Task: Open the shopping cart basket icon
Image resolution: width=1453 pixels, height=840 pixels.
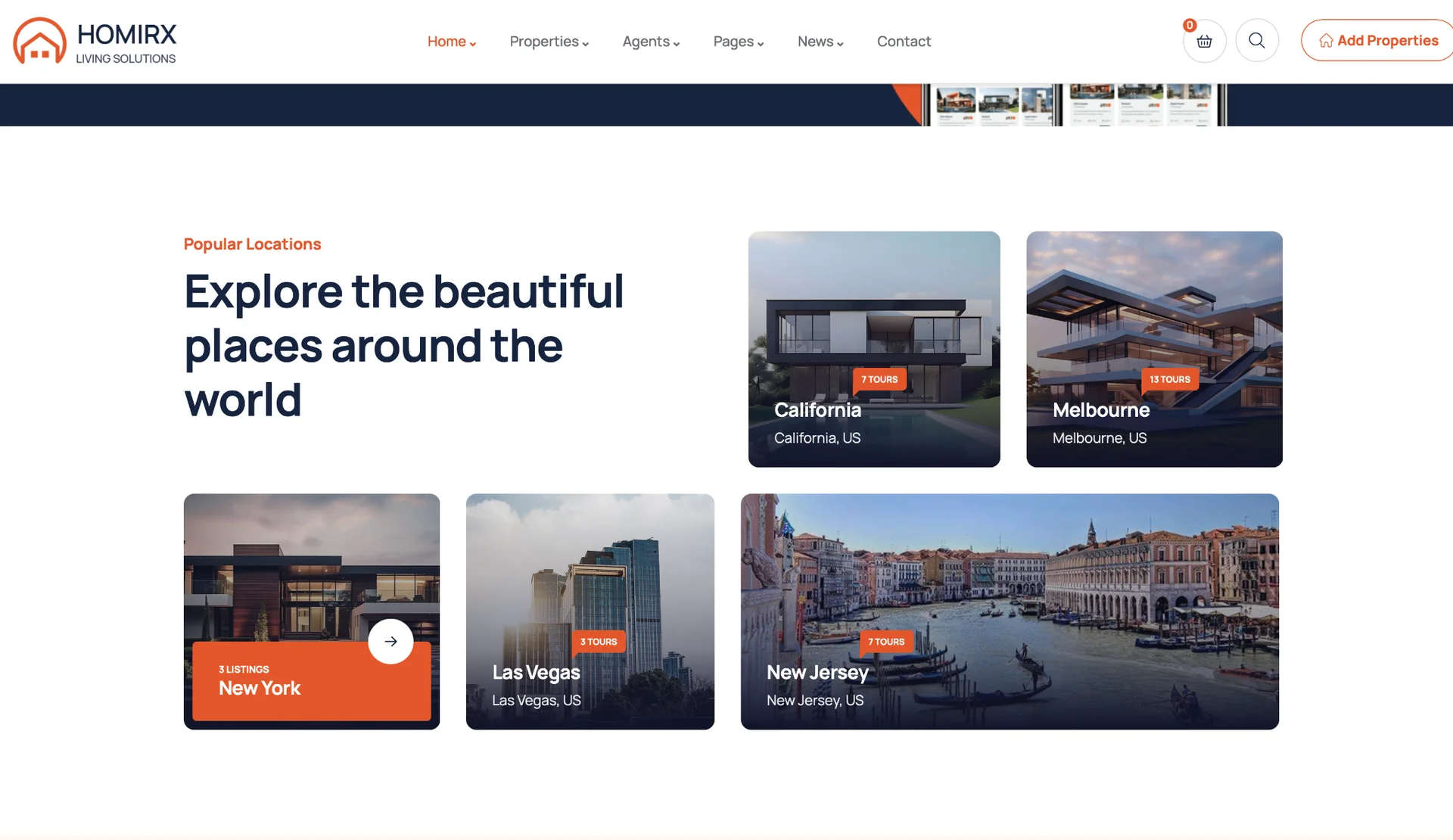Action: click(1204, 42)
